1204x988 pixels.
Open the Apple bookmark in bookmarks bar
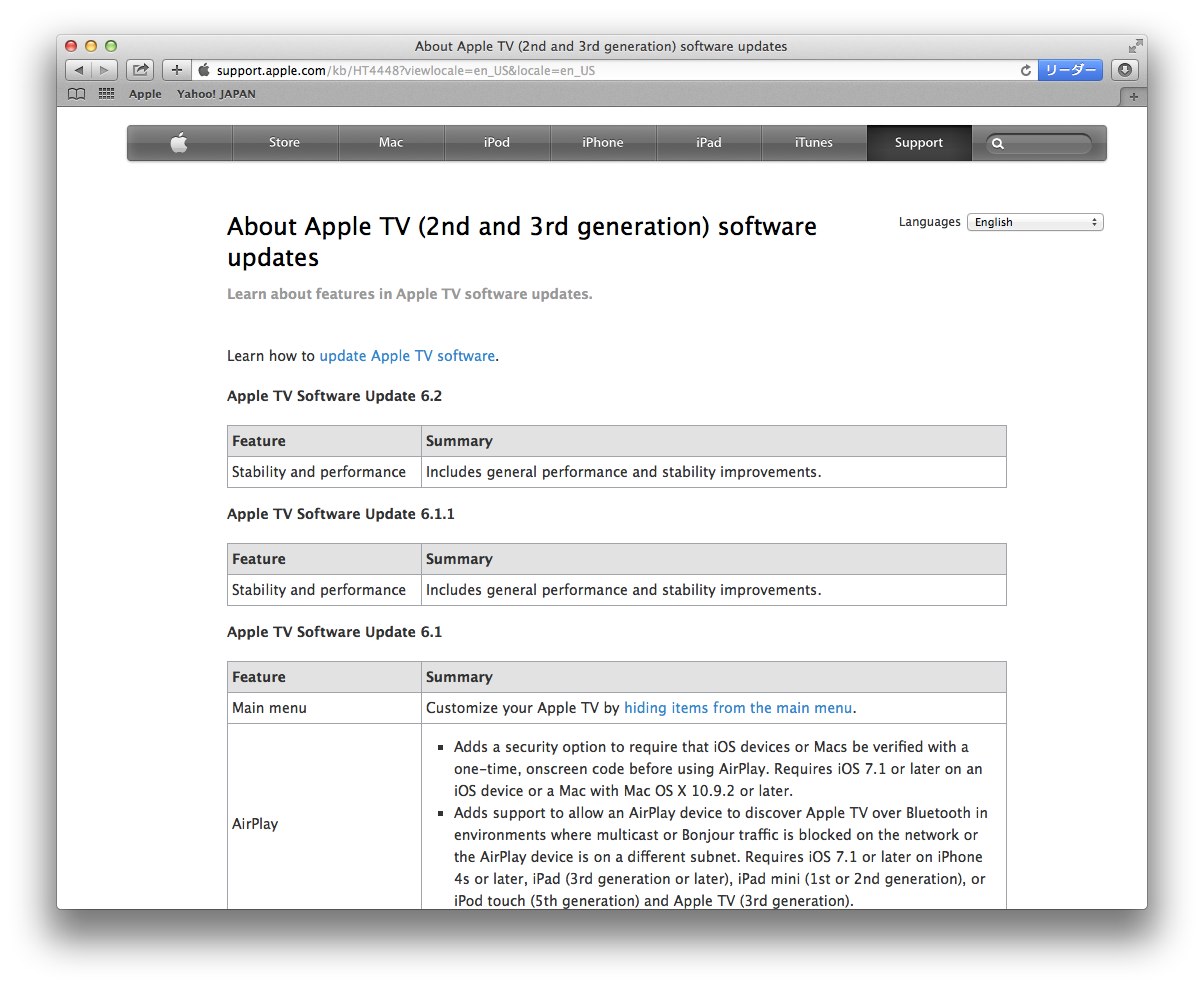[145, 94]
